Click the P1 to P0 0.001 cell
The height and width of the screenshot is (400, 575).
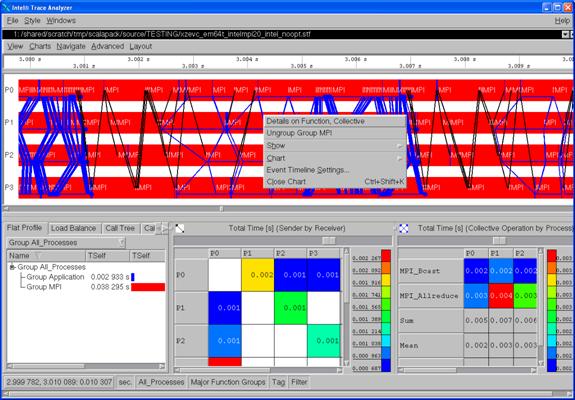pos(225,308)
